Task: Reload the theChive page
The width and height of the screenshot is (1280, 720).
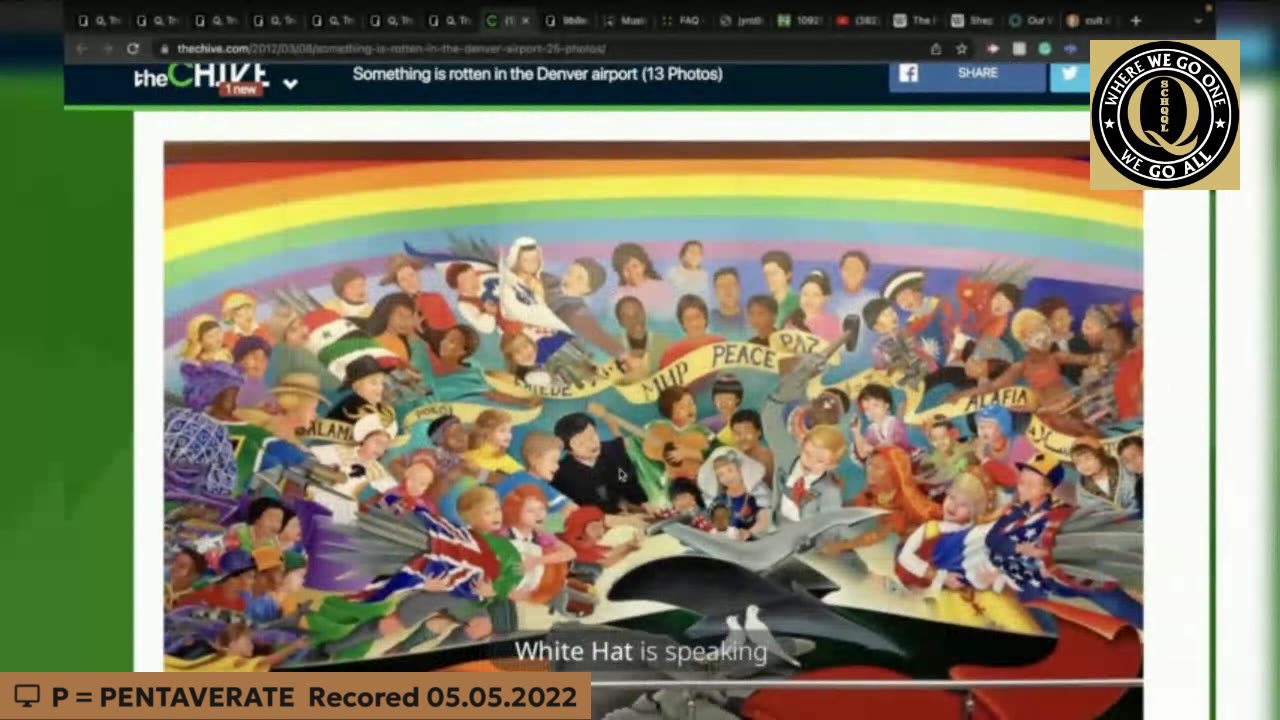Action: [x=132, y=48]
